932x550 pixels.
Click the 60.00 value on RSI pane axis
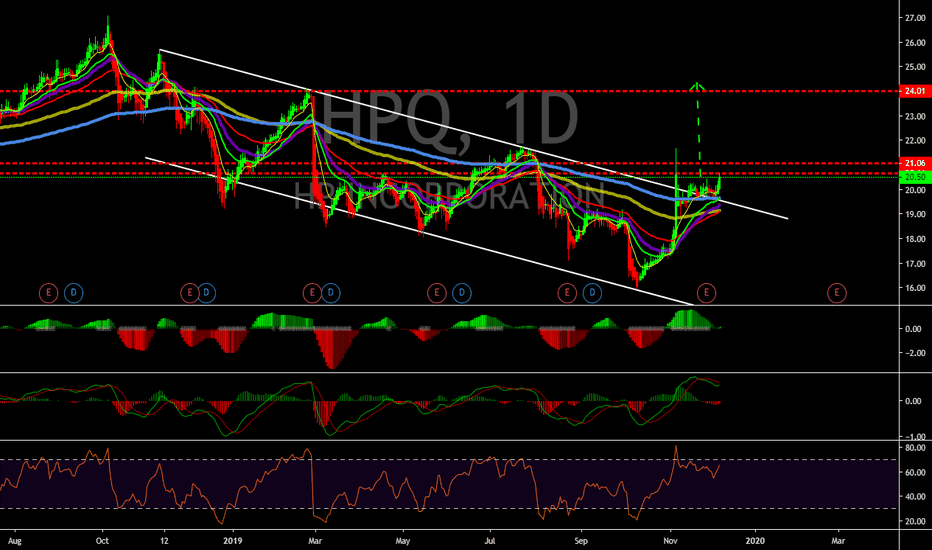[915, 473]
